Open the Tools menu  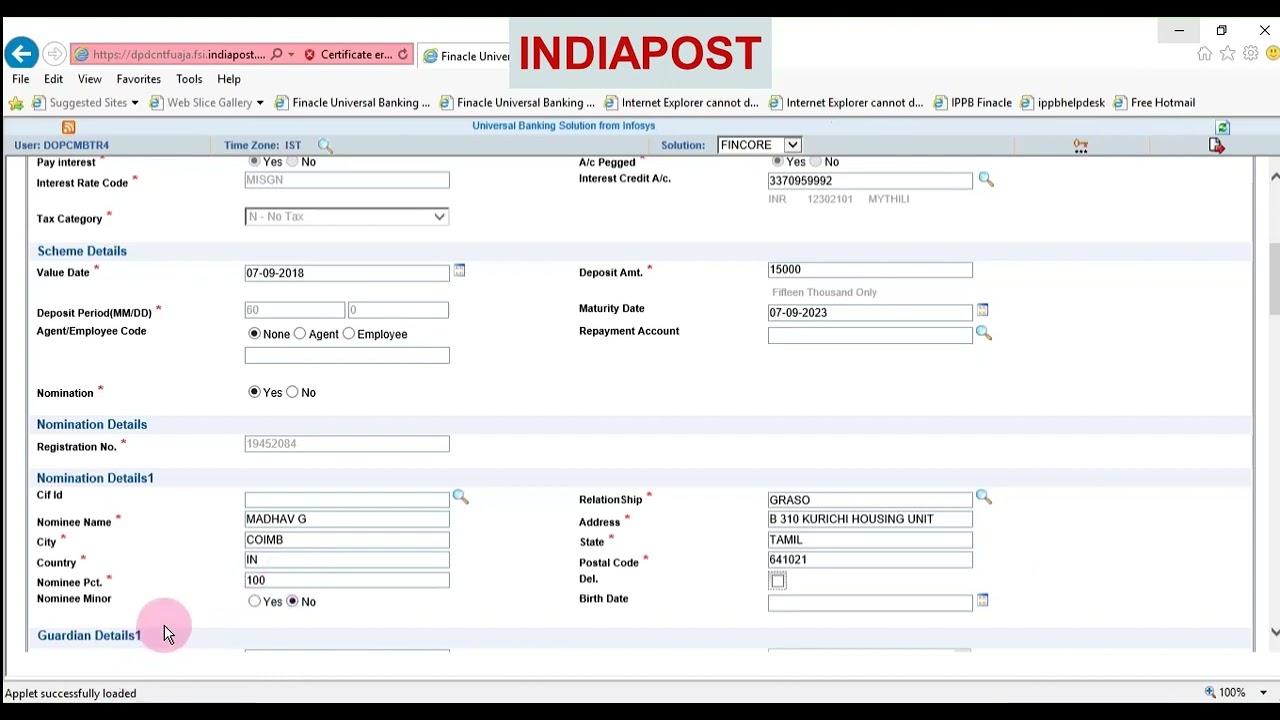(189, 79)
